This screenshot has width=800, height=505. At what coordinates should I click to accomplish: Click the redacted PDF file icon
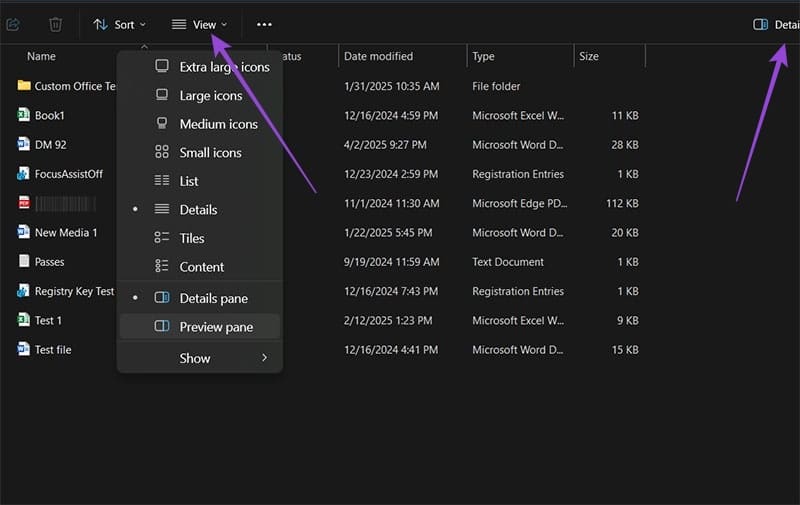pos(23,203)
